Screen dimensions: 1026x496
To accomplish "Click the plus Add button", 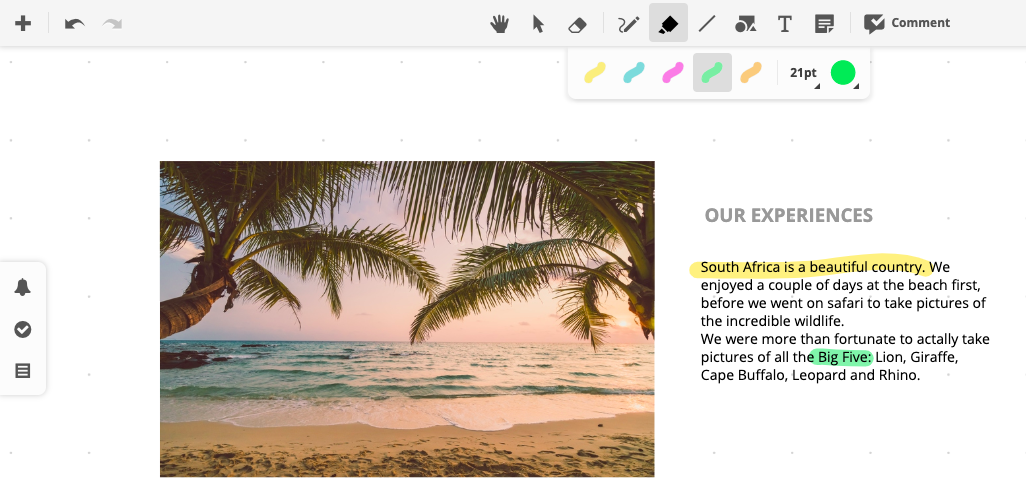I will tap(23, 24).
